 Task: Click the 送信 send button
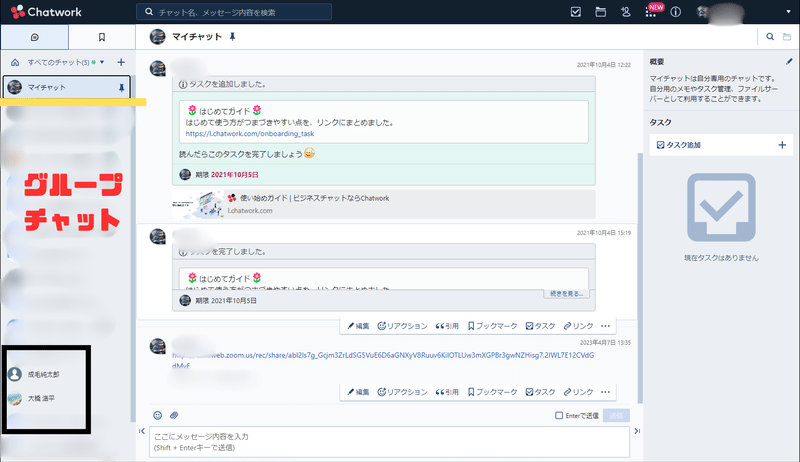coord(616,416)
